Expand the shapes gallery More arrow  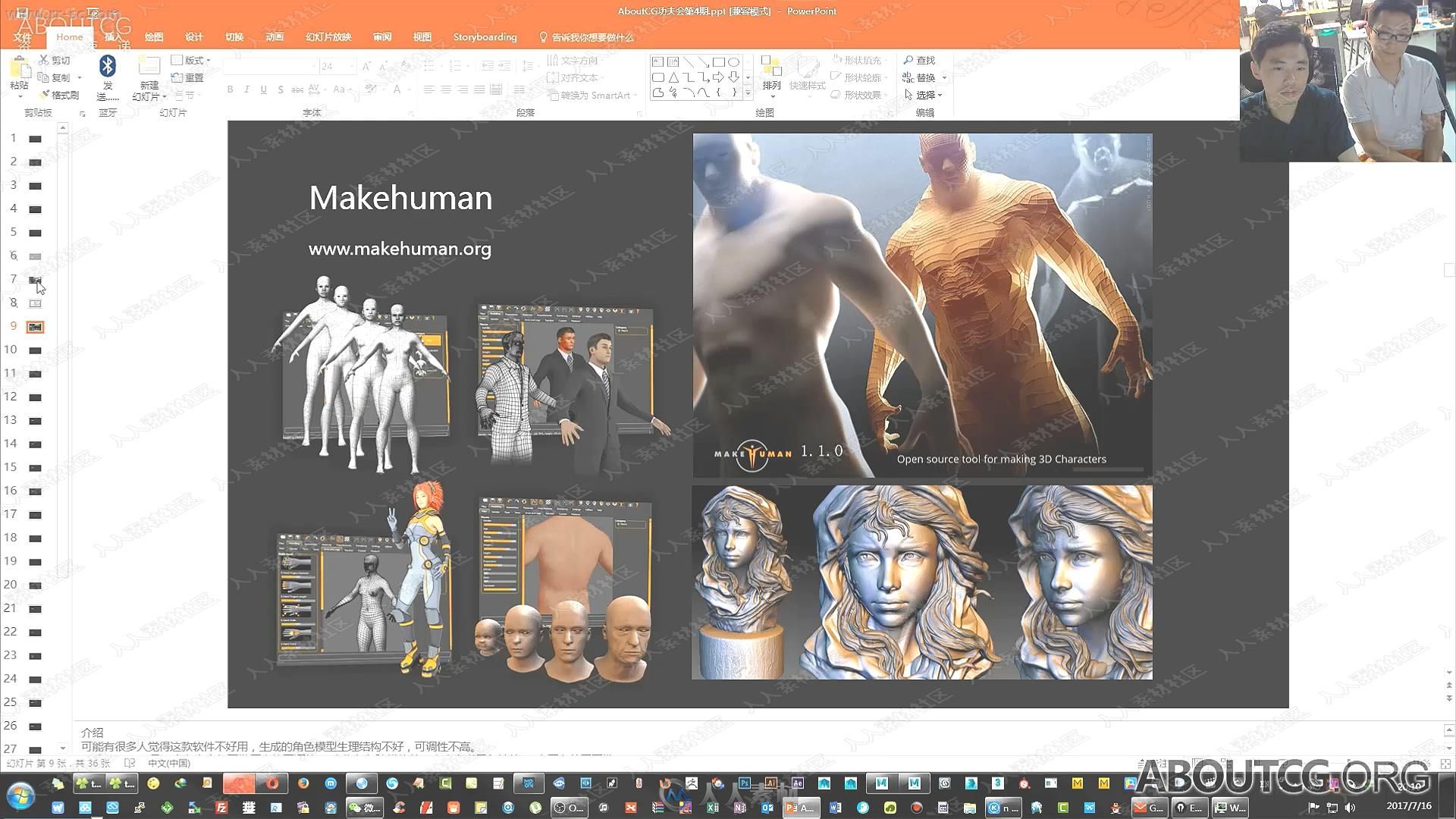tap(748, 93)
